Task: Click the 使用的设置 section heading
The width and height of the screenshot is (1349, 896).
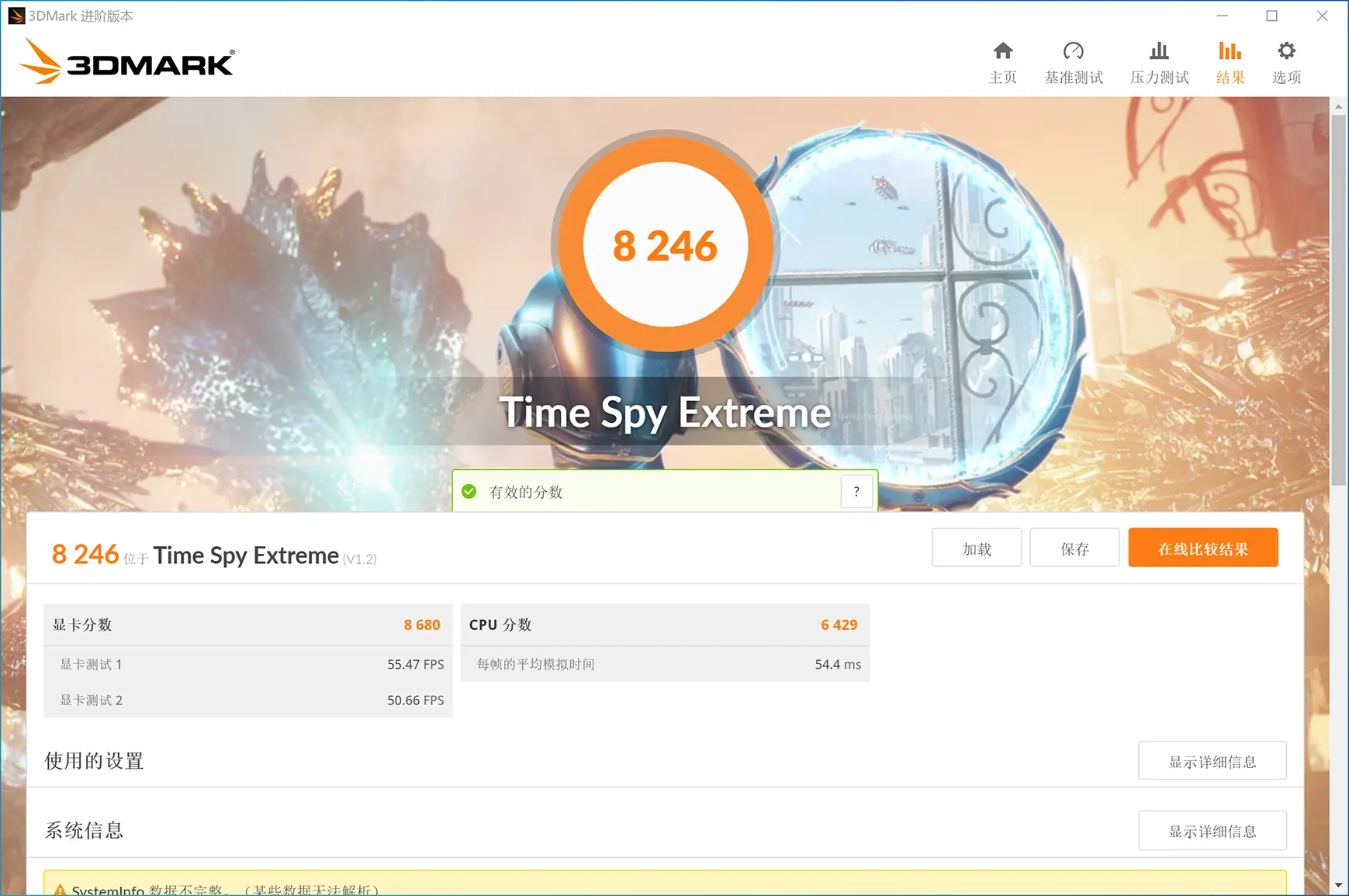Action: (x=94, y=760)
